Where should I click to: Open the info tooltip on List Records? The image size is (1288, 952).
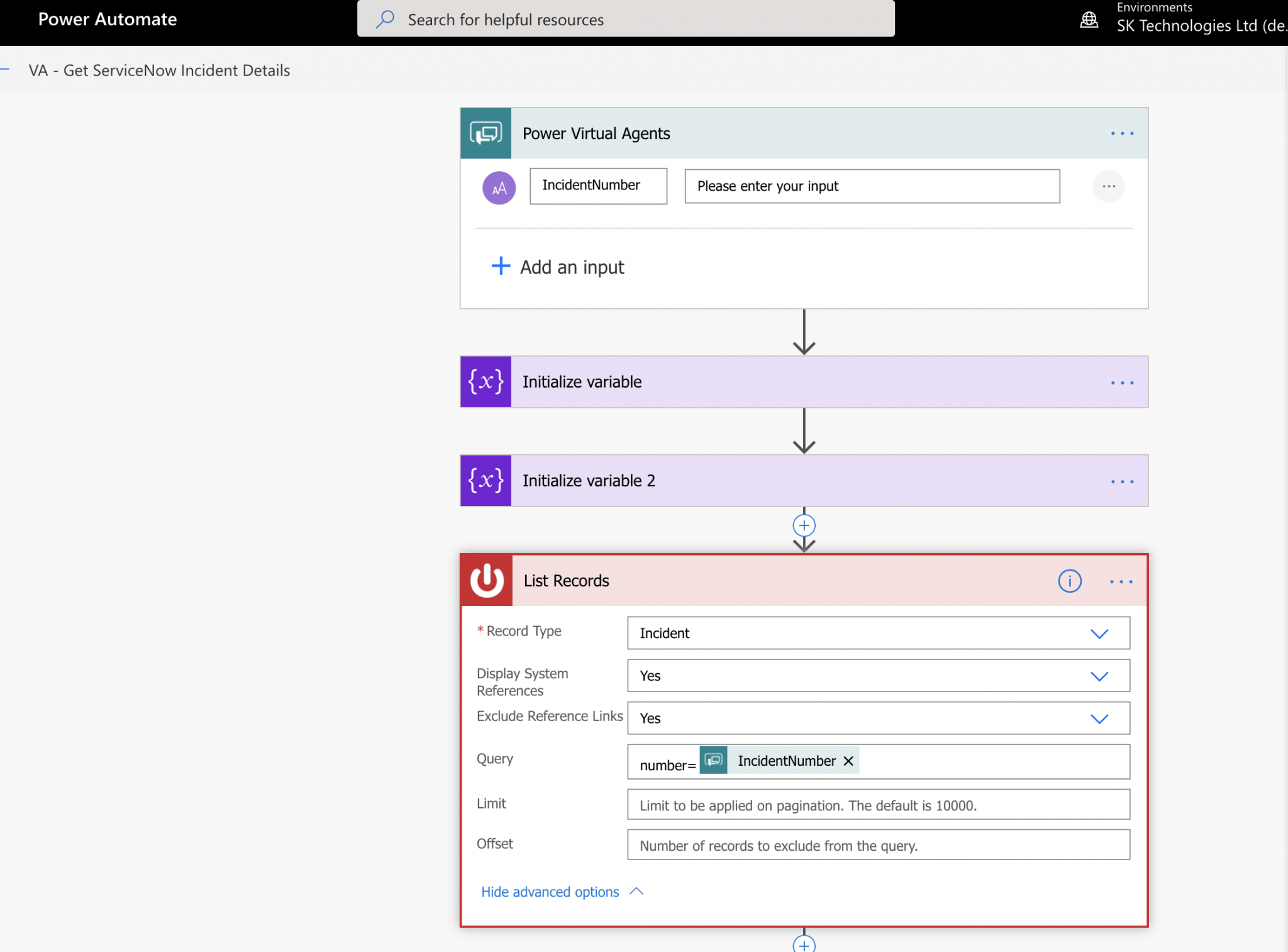pyautogui.click(x=1070, y=581)
